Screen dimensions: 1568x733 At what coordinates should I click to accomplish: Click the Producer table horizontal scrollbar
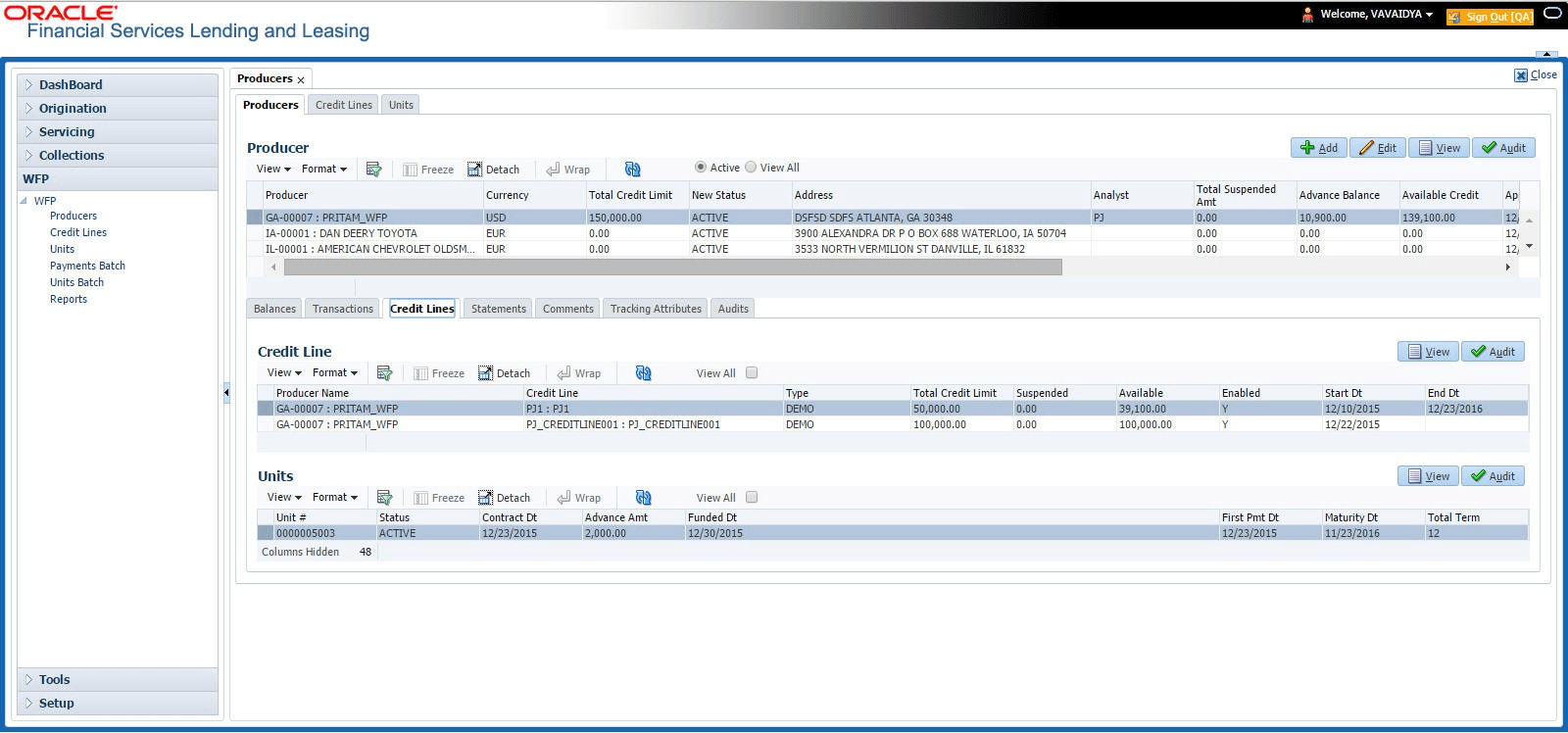[672, 267]
